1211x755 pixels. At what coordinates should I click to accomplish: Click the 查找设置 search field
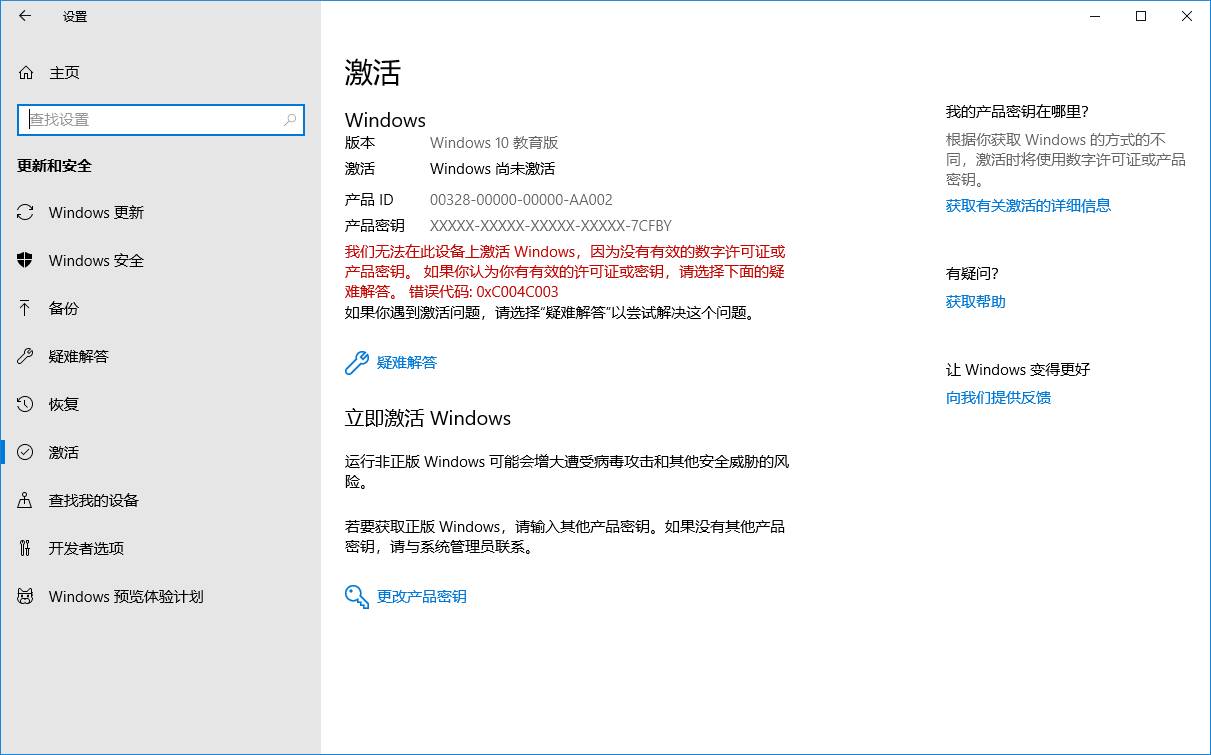161,119
